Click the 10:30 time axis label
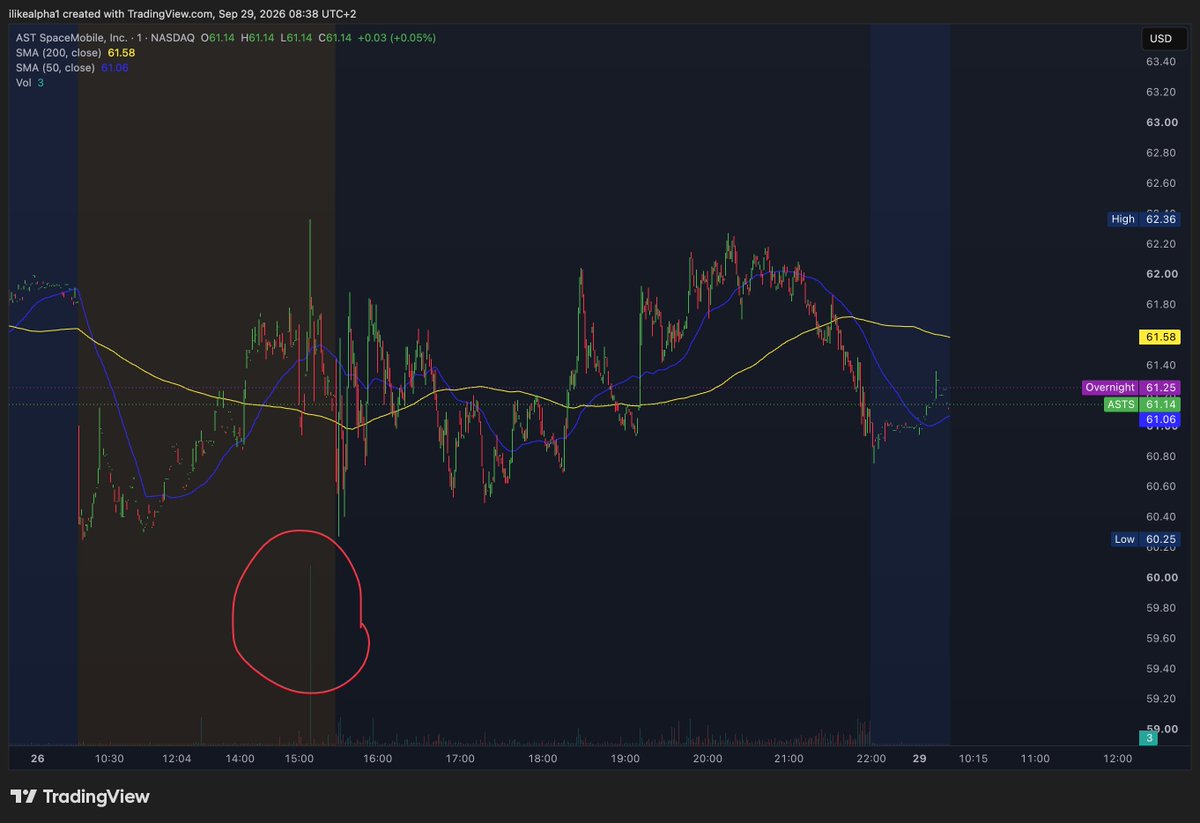The width and height of the screenshot is (1200, 823). [x=109, y=759]
